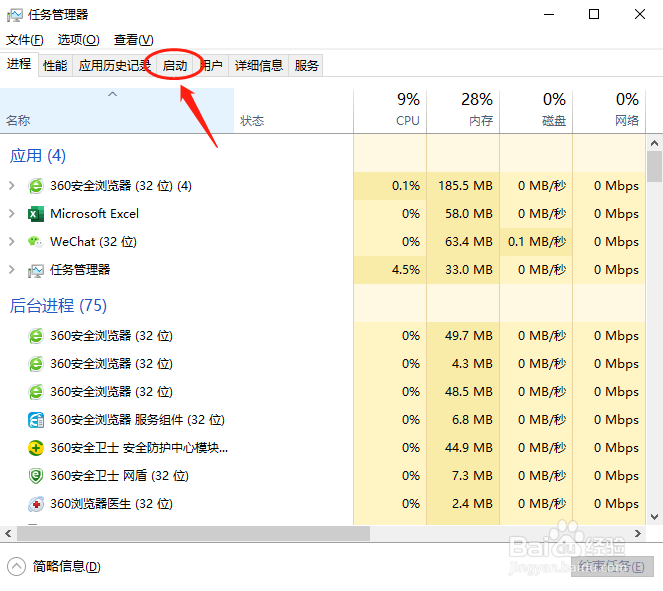Screen dimensions: 663x591
Task: Click the vertical scrollbar thumb
Action: tap(655, 167)
